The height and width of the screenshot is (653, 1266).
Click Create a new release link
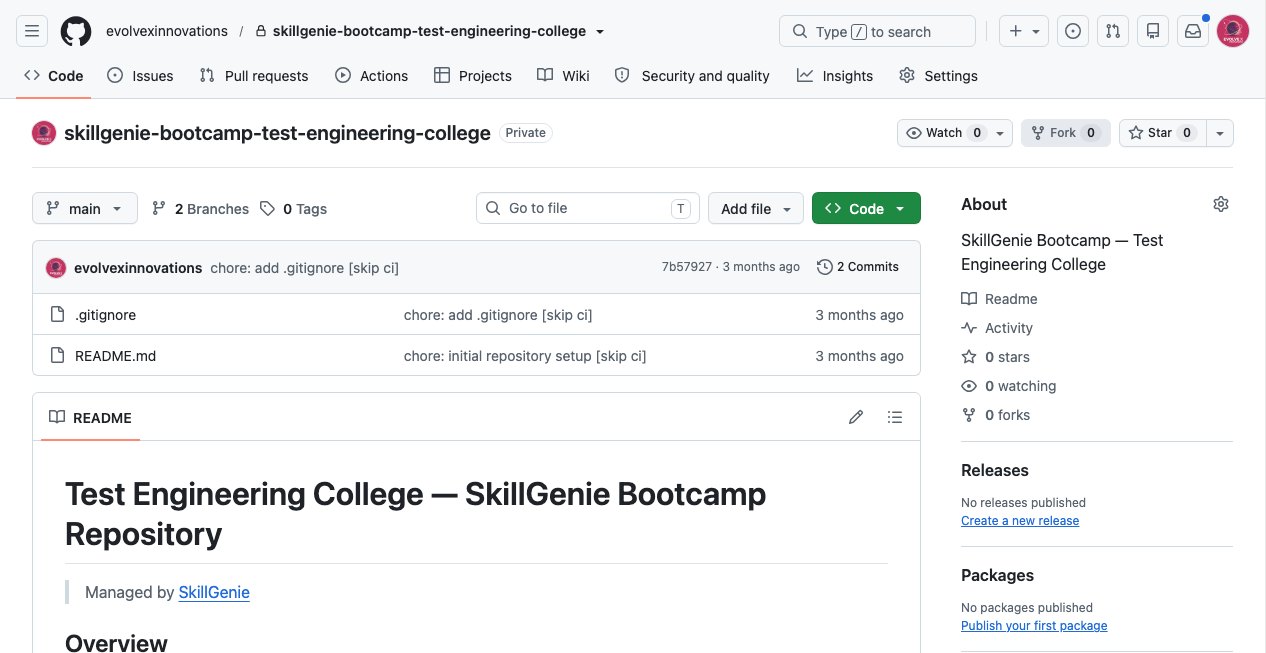pyautogui.click(x=1020, y=521)
